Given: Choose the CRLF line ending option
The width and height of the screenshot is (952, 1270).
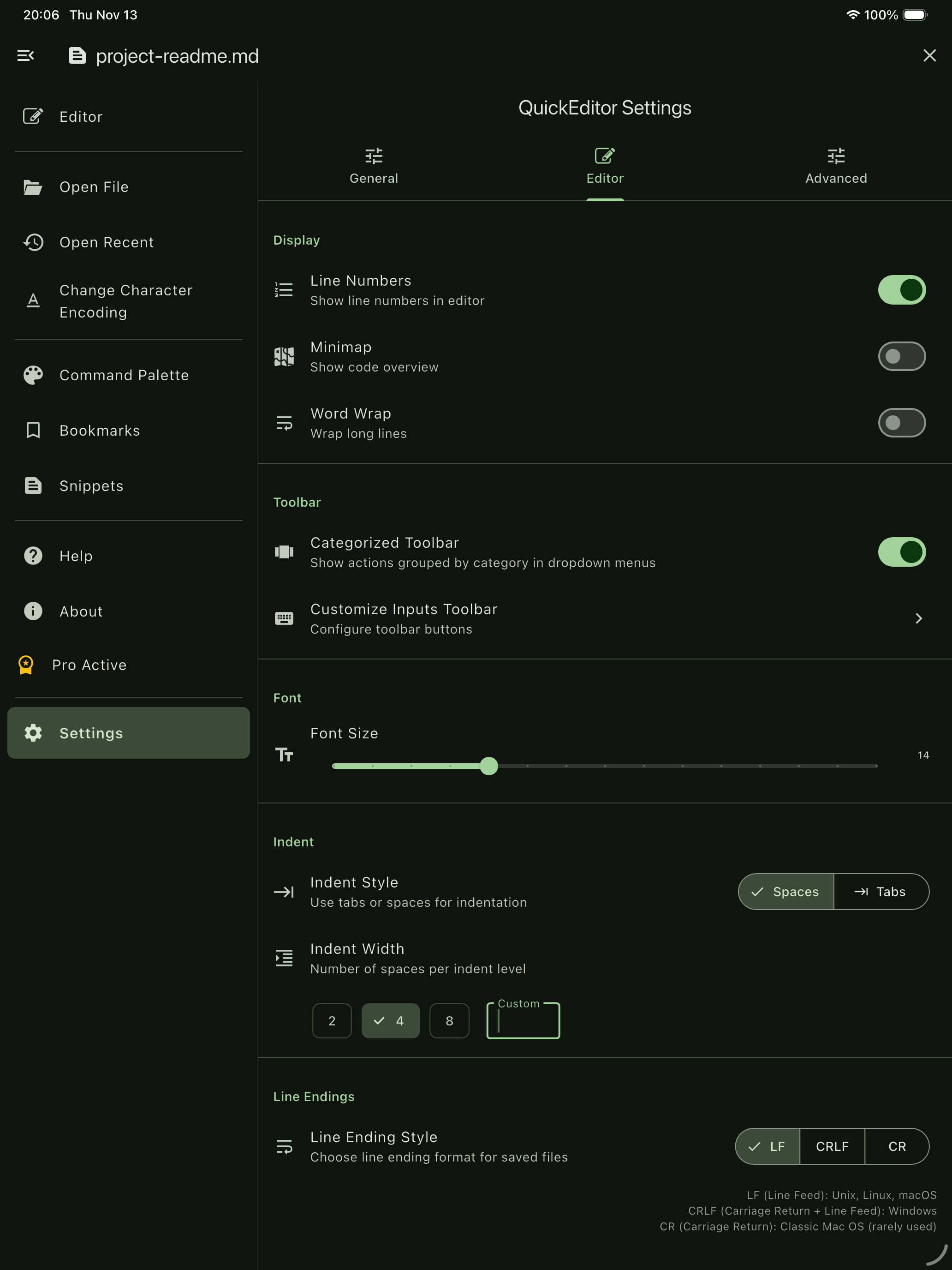Looking at the screenshot, I should tap(832, 1147).
